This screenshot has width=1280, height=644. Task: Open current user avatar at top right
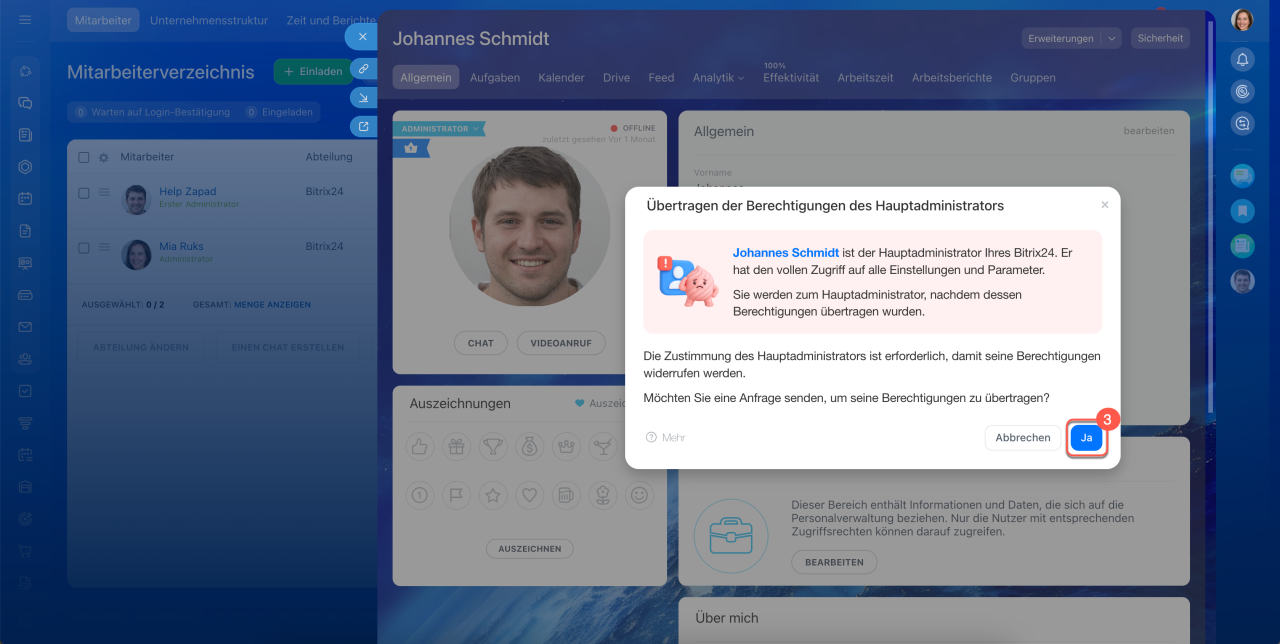(x=1242, y=20)
